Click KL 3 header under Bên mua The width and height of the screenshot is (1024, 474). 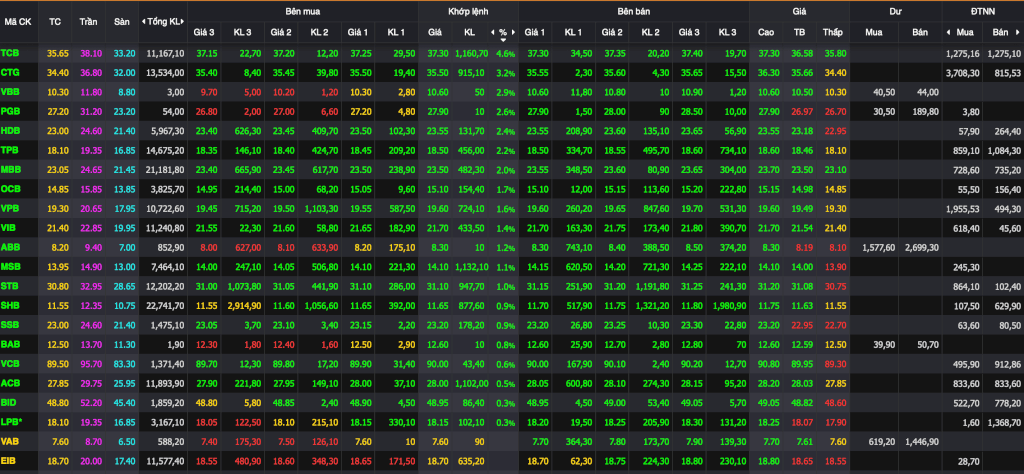(x=242, y=31)
